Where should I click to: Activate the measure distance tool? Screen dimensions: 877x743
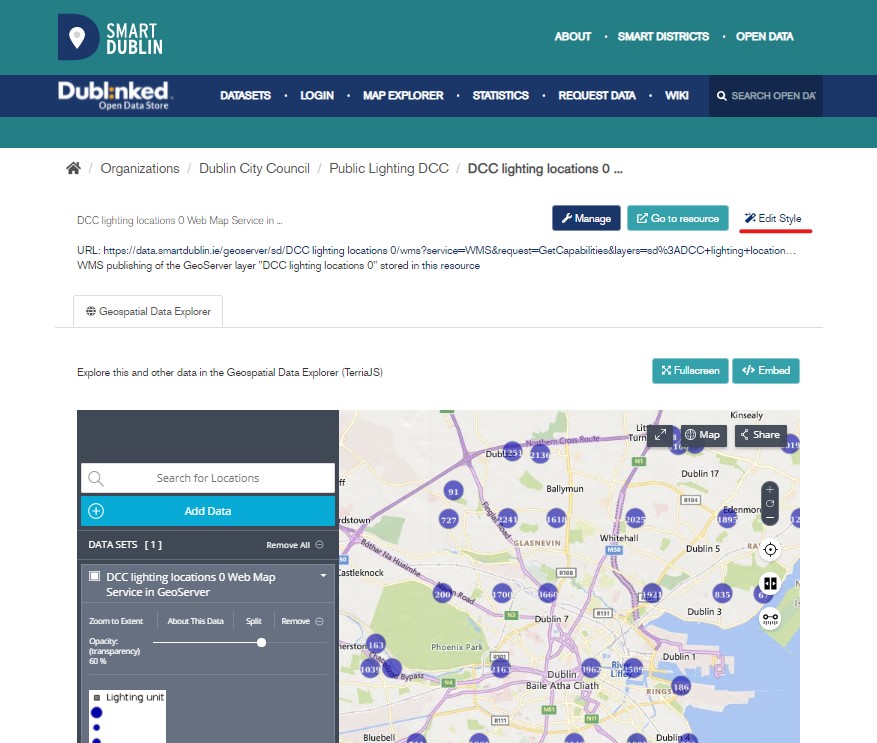tap(769, 618)
